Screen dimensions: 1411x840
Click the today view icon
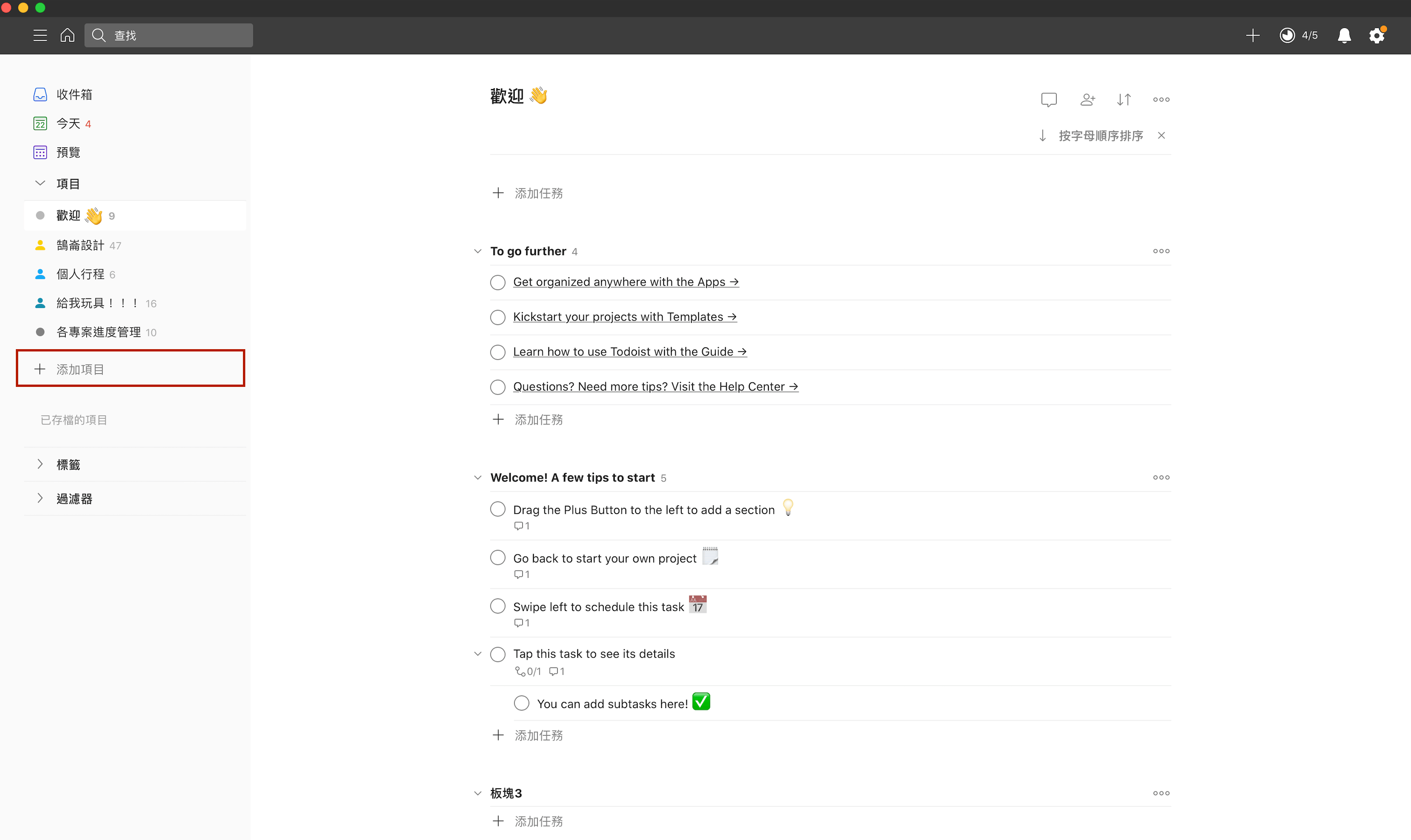pyautogui.click(x=40, y=123)
